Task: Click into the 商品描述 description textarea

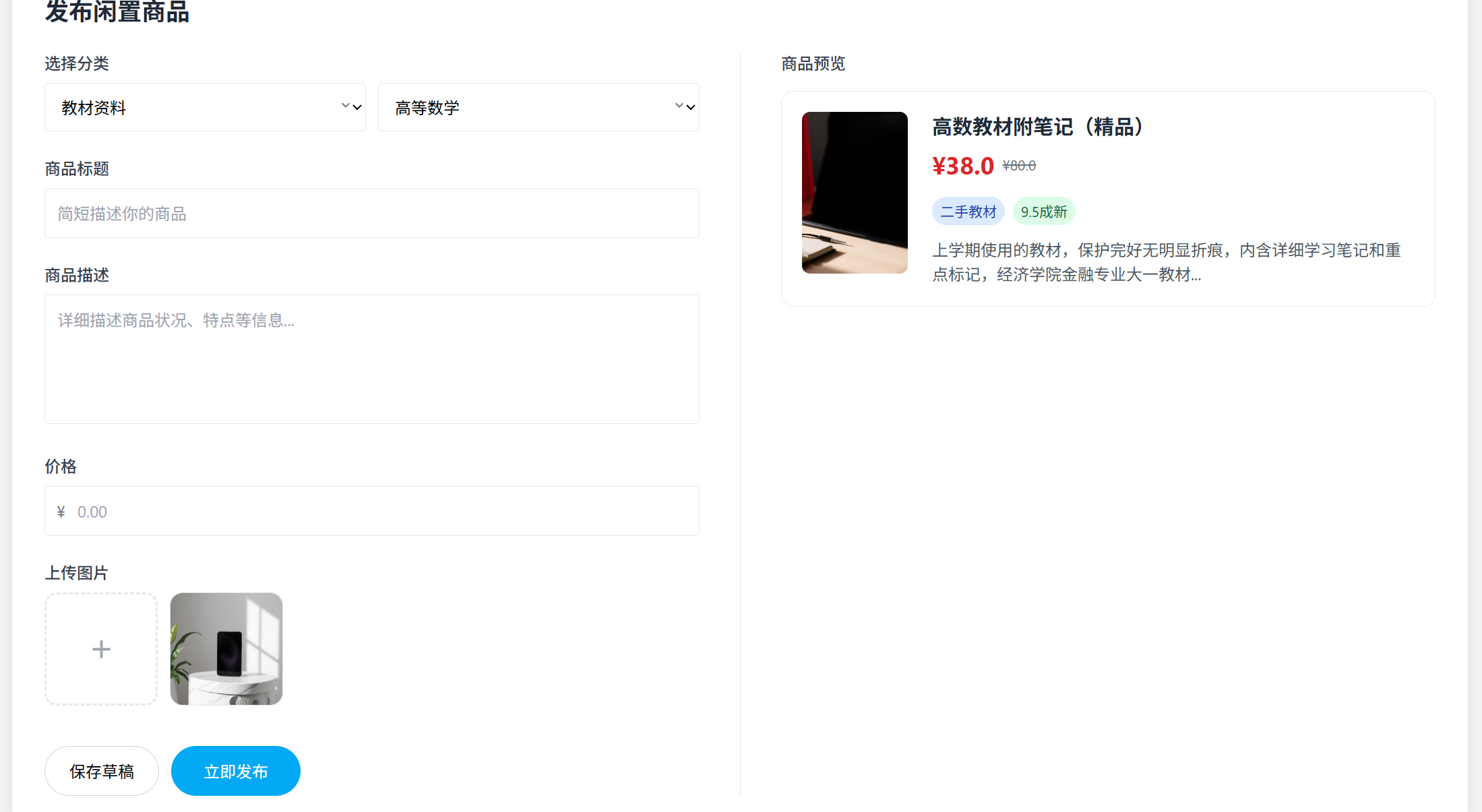Action: 371,358
